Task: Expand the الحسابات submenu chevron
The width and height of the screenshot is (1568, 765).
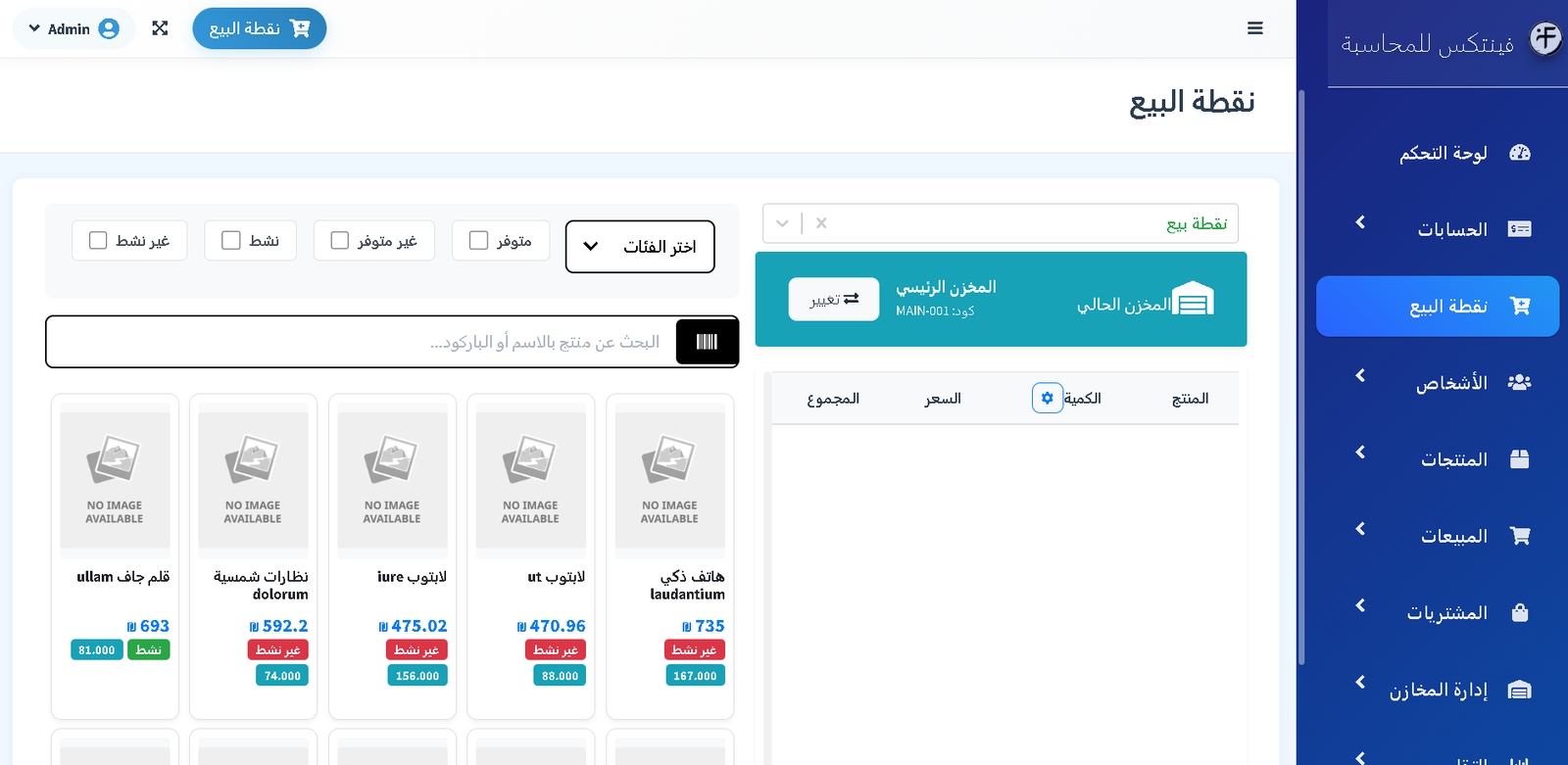Action: point(1360,222)
